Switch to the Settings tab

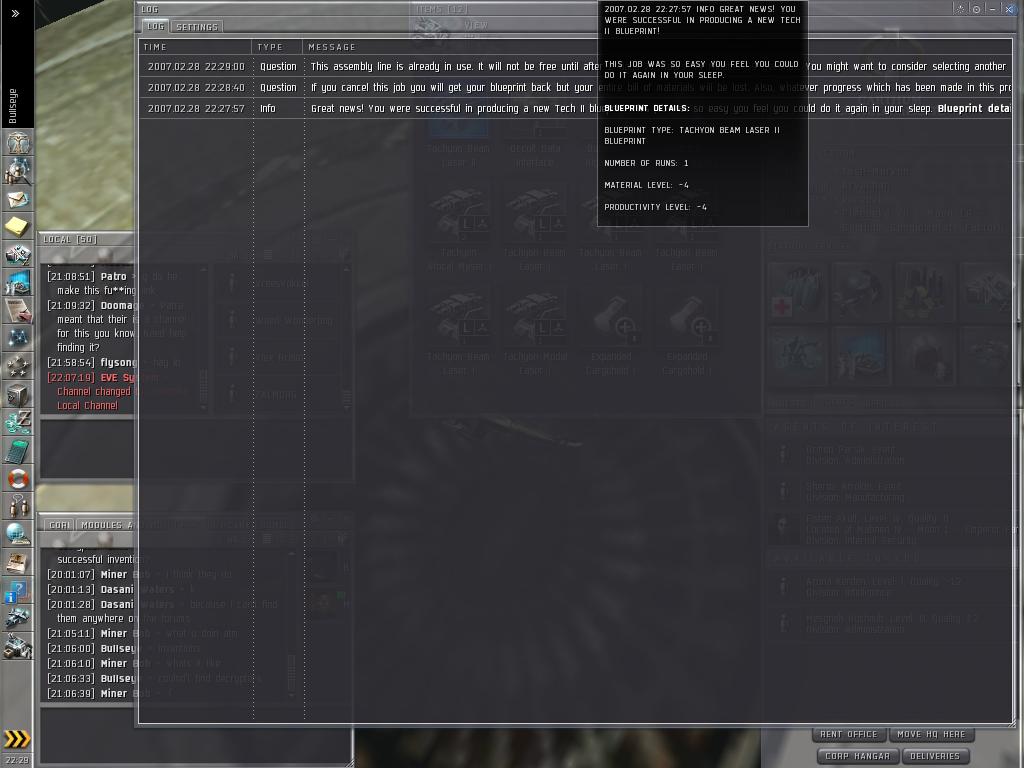[197, 27]
